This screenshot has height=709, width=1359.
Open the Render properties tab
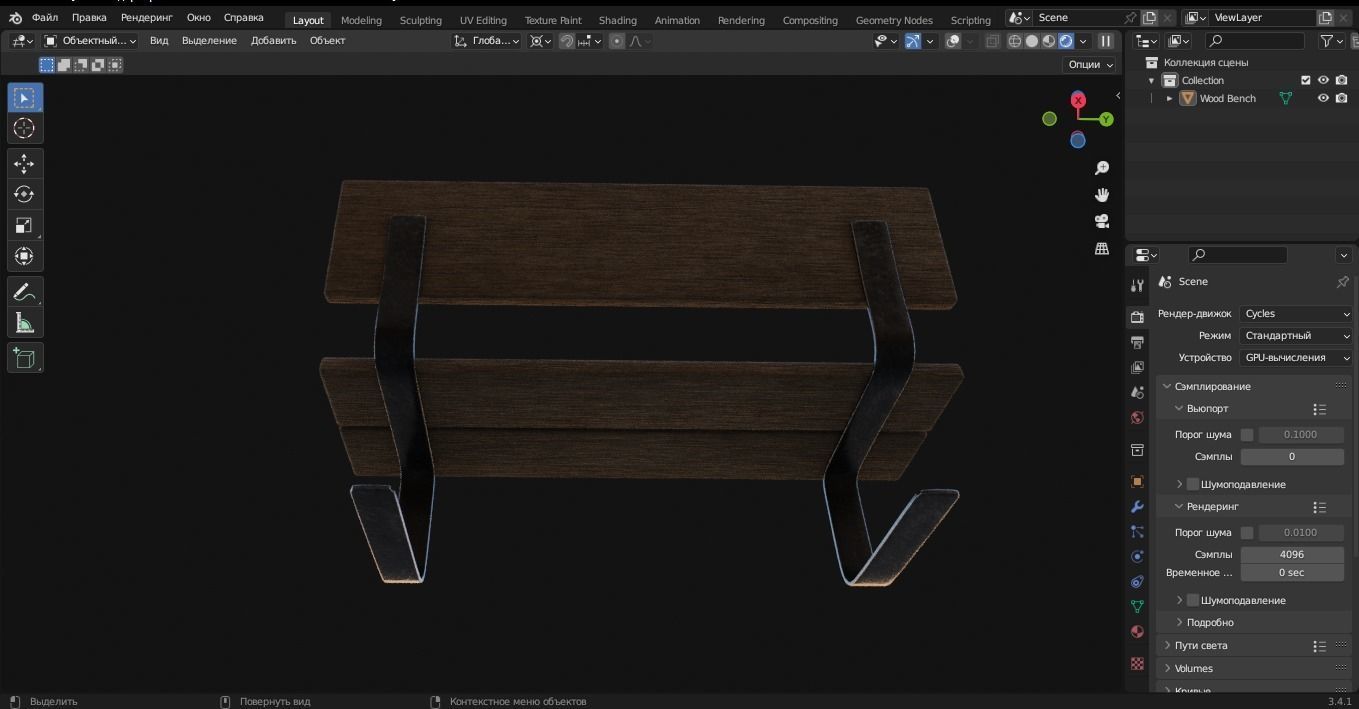click(1137, 317)
